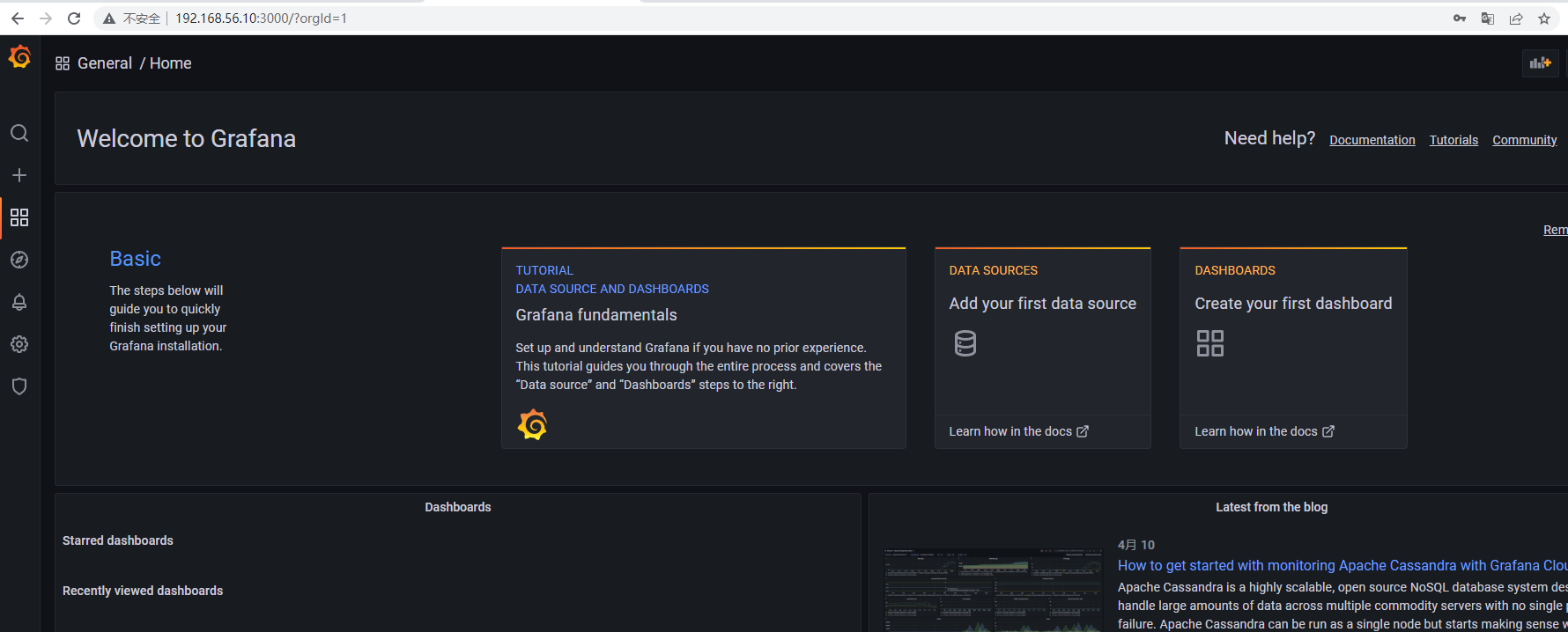The width and height of the screenshot is (1568, 632).
Task: Open the Documentation help link
Action: pos(1372,140)
